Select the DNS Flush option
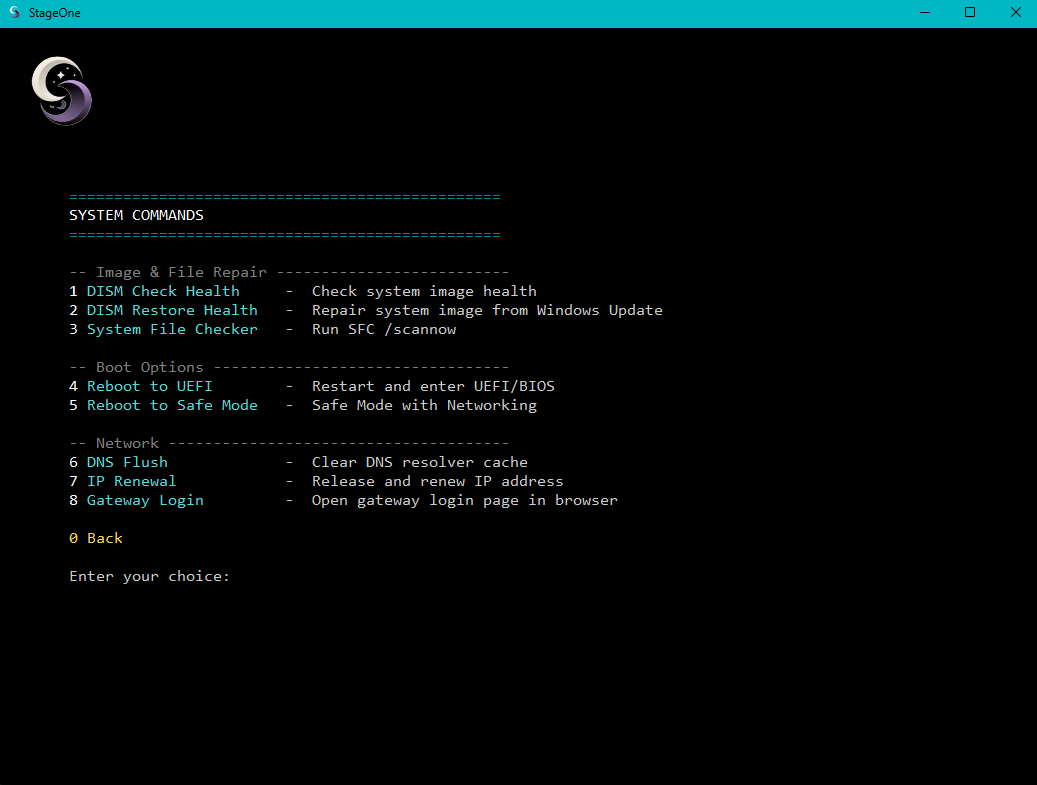 tap(127, 462)
